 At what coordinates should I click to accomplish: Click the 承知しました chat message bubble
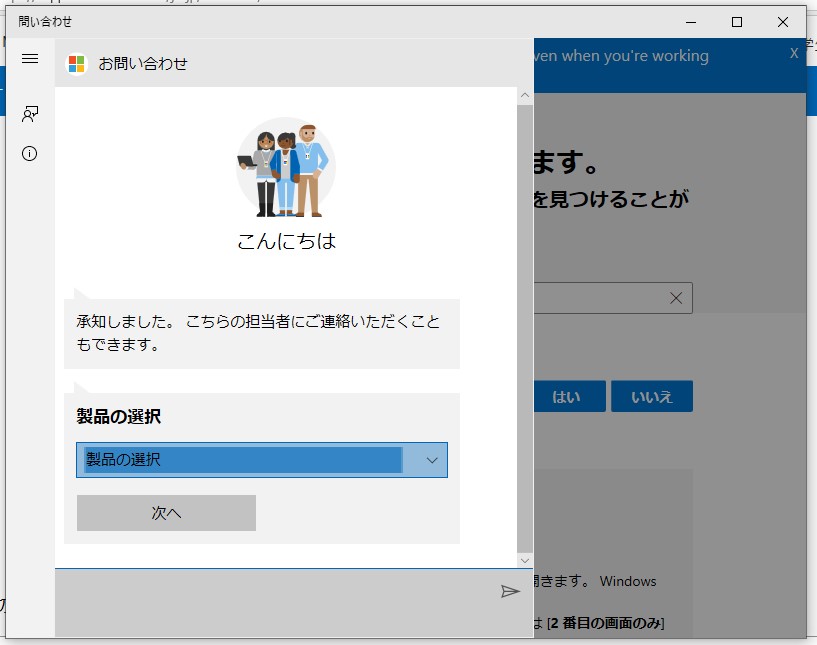[262, 332]
